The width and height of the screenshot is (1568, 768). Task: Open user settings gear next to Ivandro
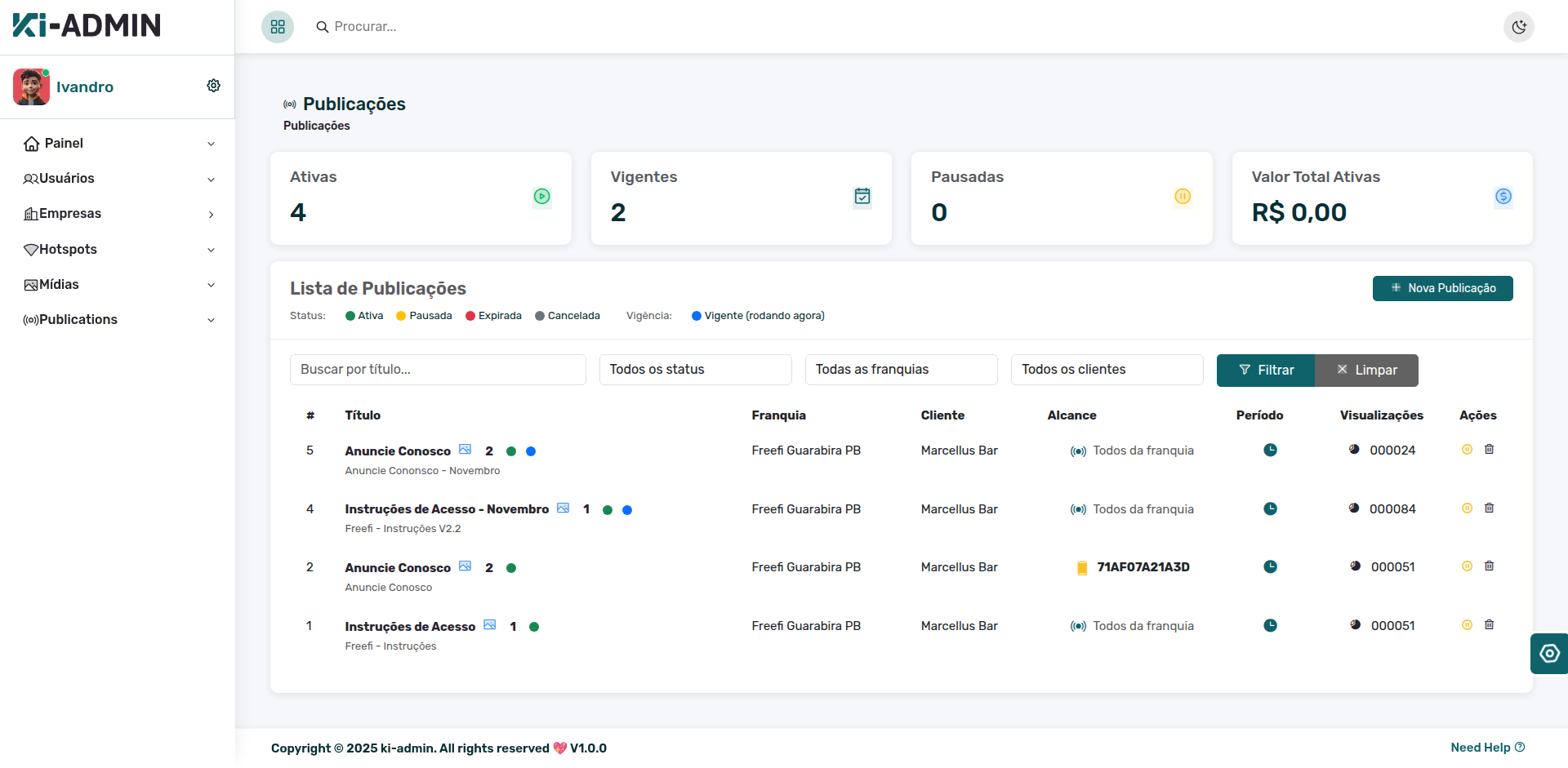tap(213, 86)
